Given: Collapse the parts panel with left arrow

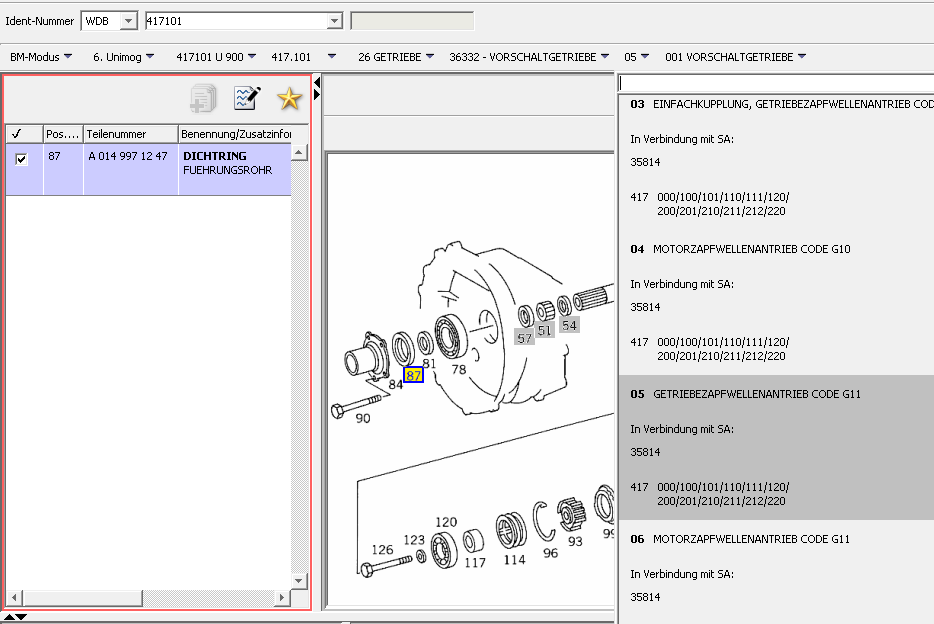Looking at the screenshot, I should [317, 81].
